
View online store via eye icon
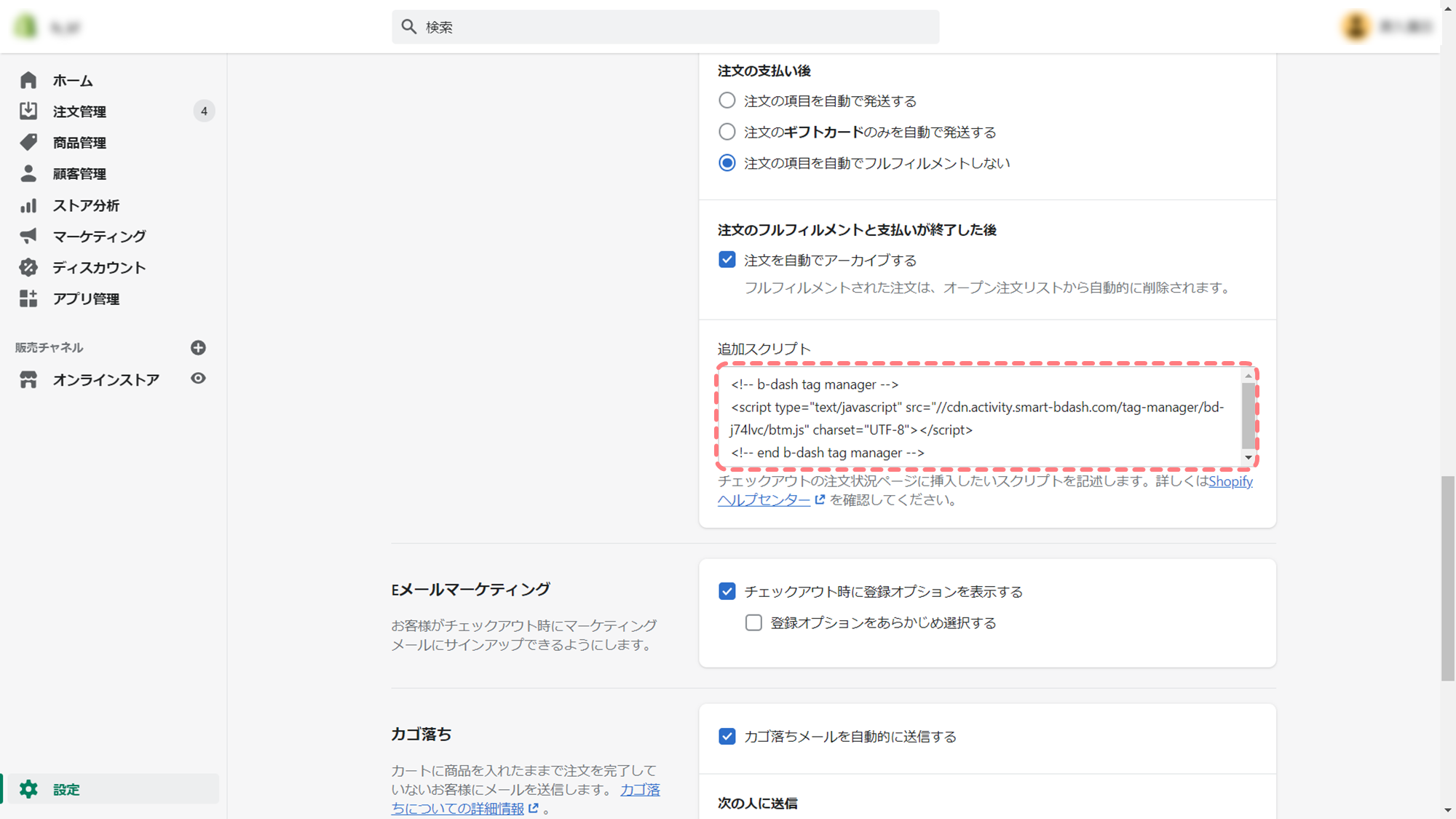pos(198,379)
